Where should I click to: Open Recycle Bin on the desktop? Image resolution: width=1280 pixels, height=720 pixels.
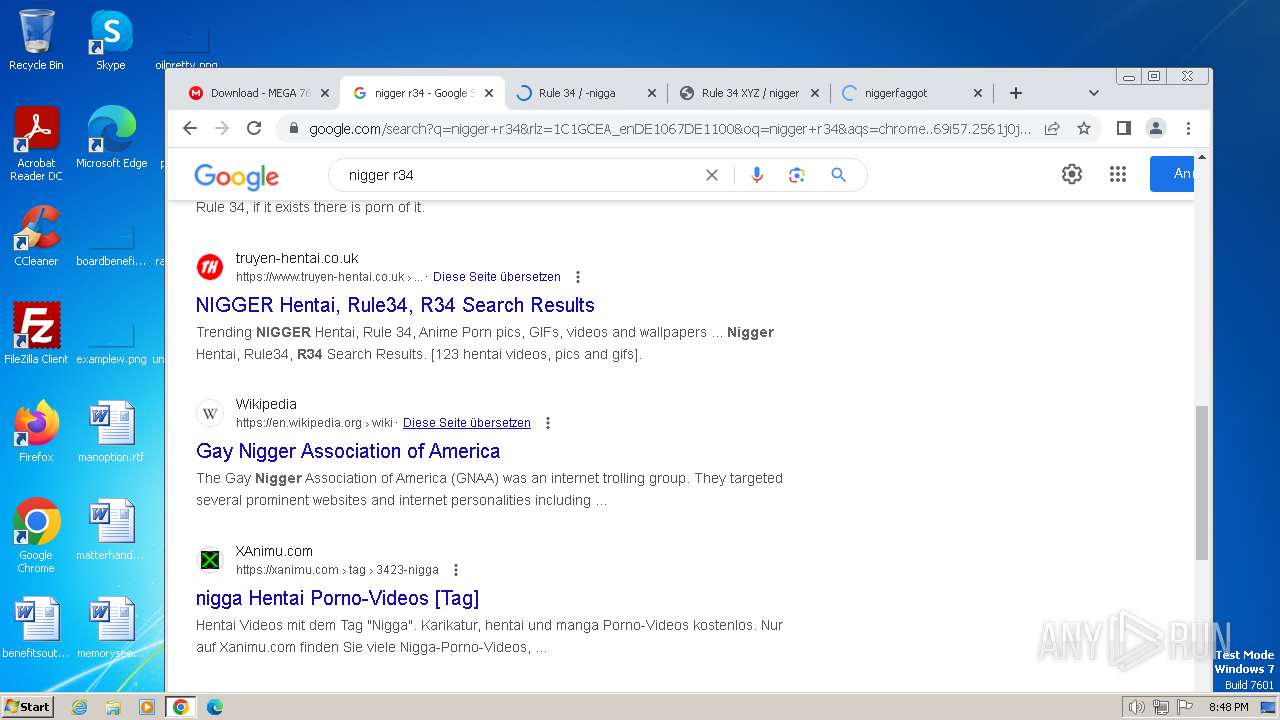pyautogui.click(x=36, y=40)
